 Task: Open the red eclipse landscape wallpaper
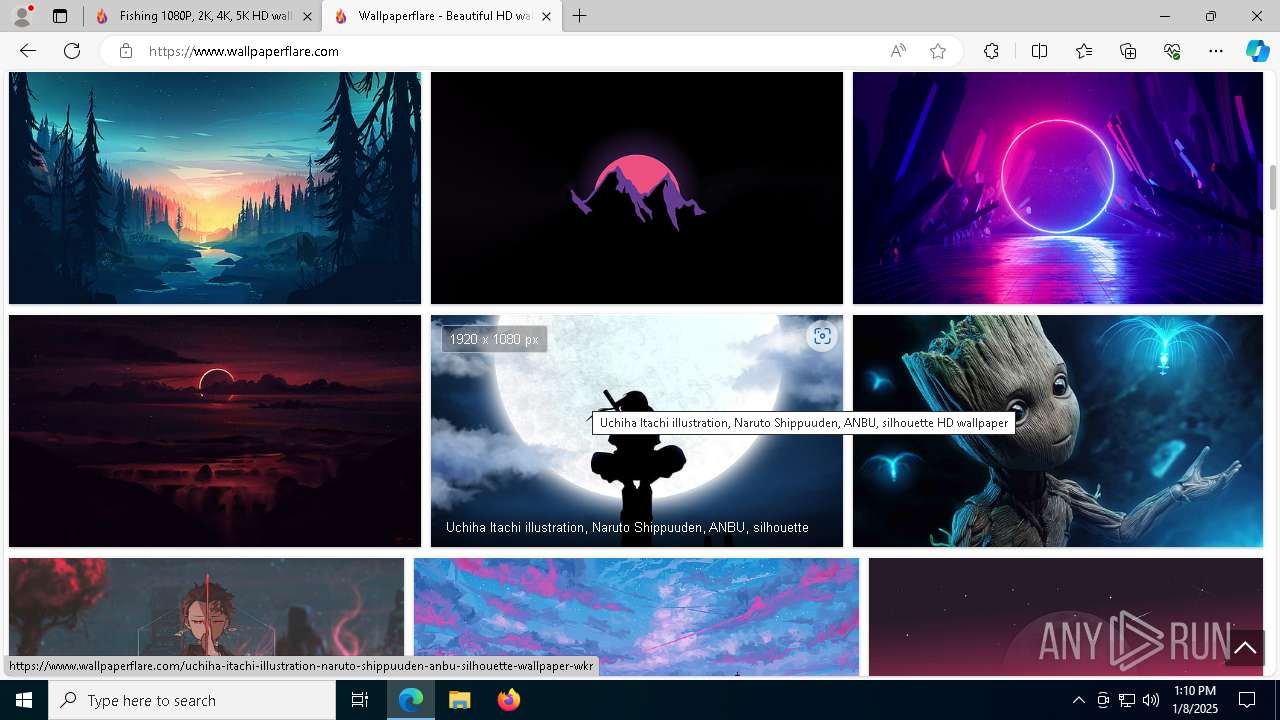215,431
